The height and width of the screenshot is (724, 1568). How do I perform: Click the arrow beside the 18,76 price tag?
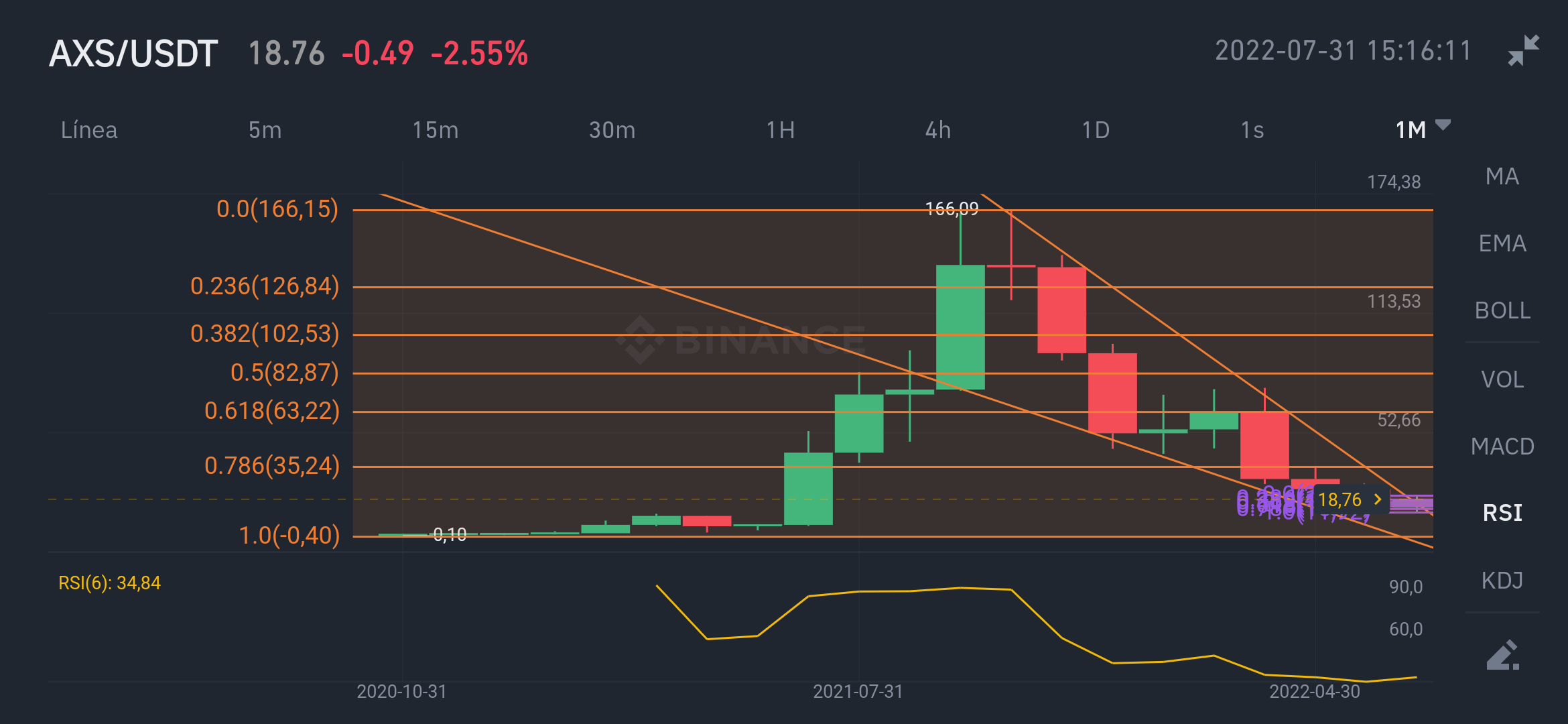tap(1378, 499)
